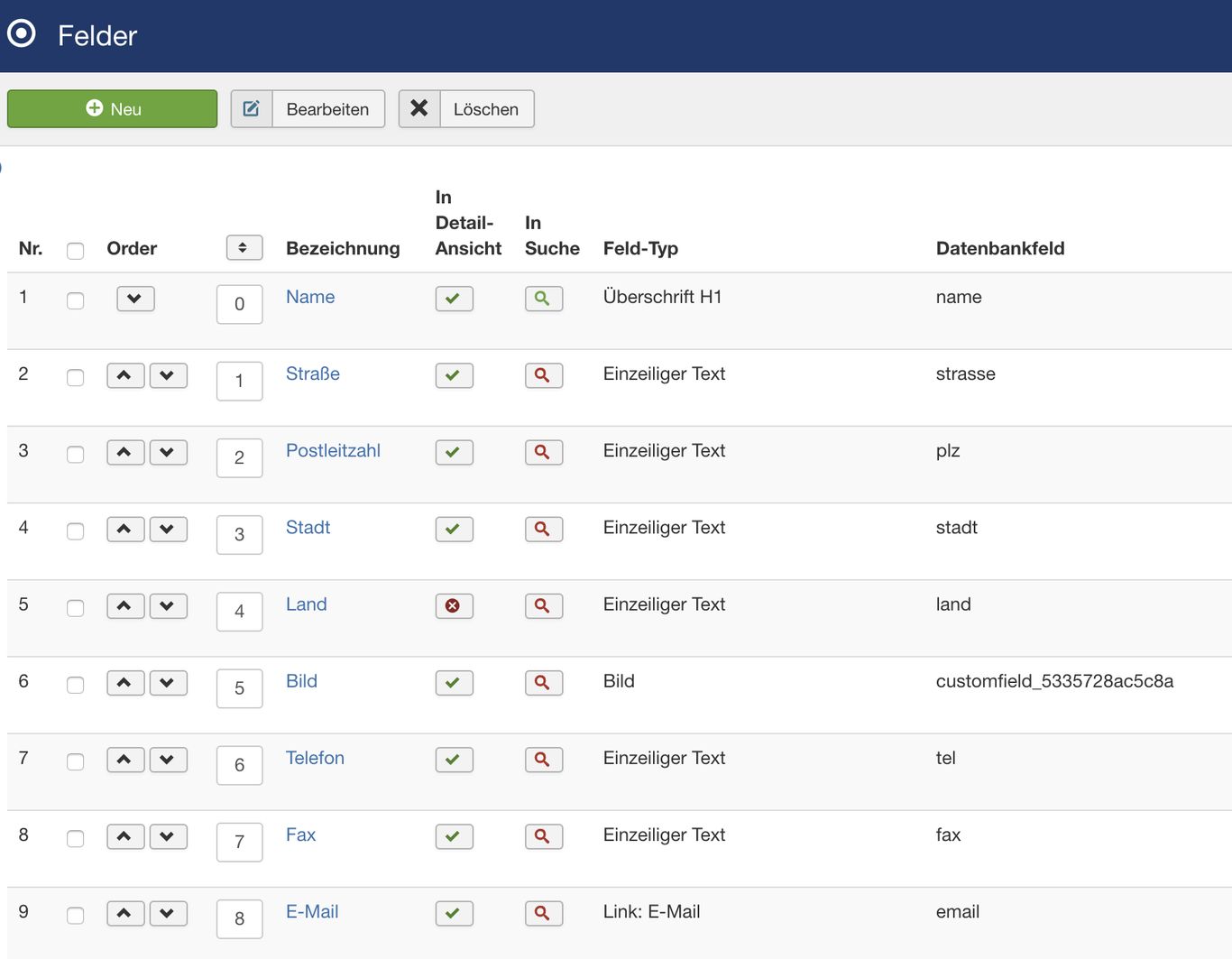This screenshot has width=1232, height=959.
Task: Check the checkbox for the E-Mail row
Action: point(76,915)
